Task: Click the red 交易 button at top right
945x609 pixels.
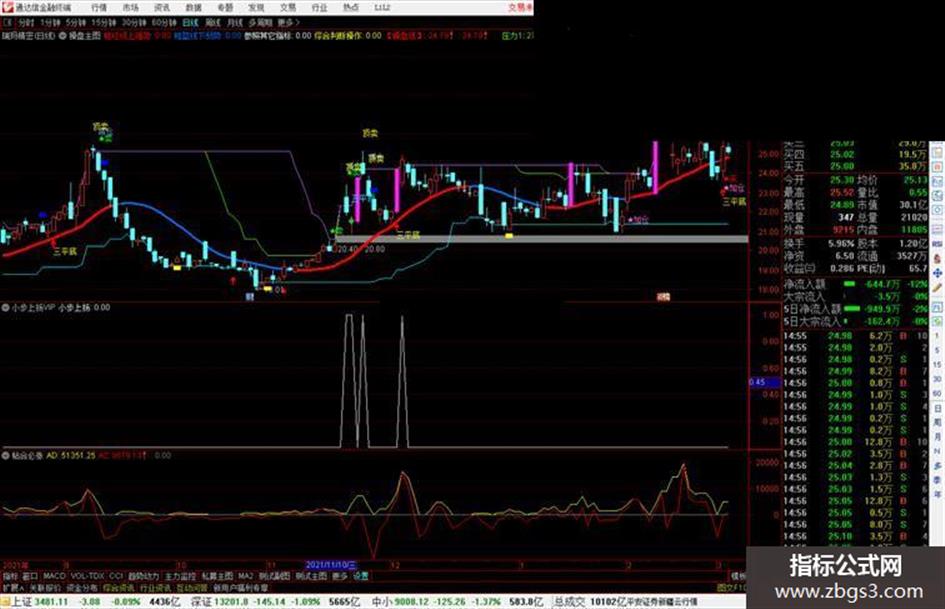Action: tap(519, 7)
